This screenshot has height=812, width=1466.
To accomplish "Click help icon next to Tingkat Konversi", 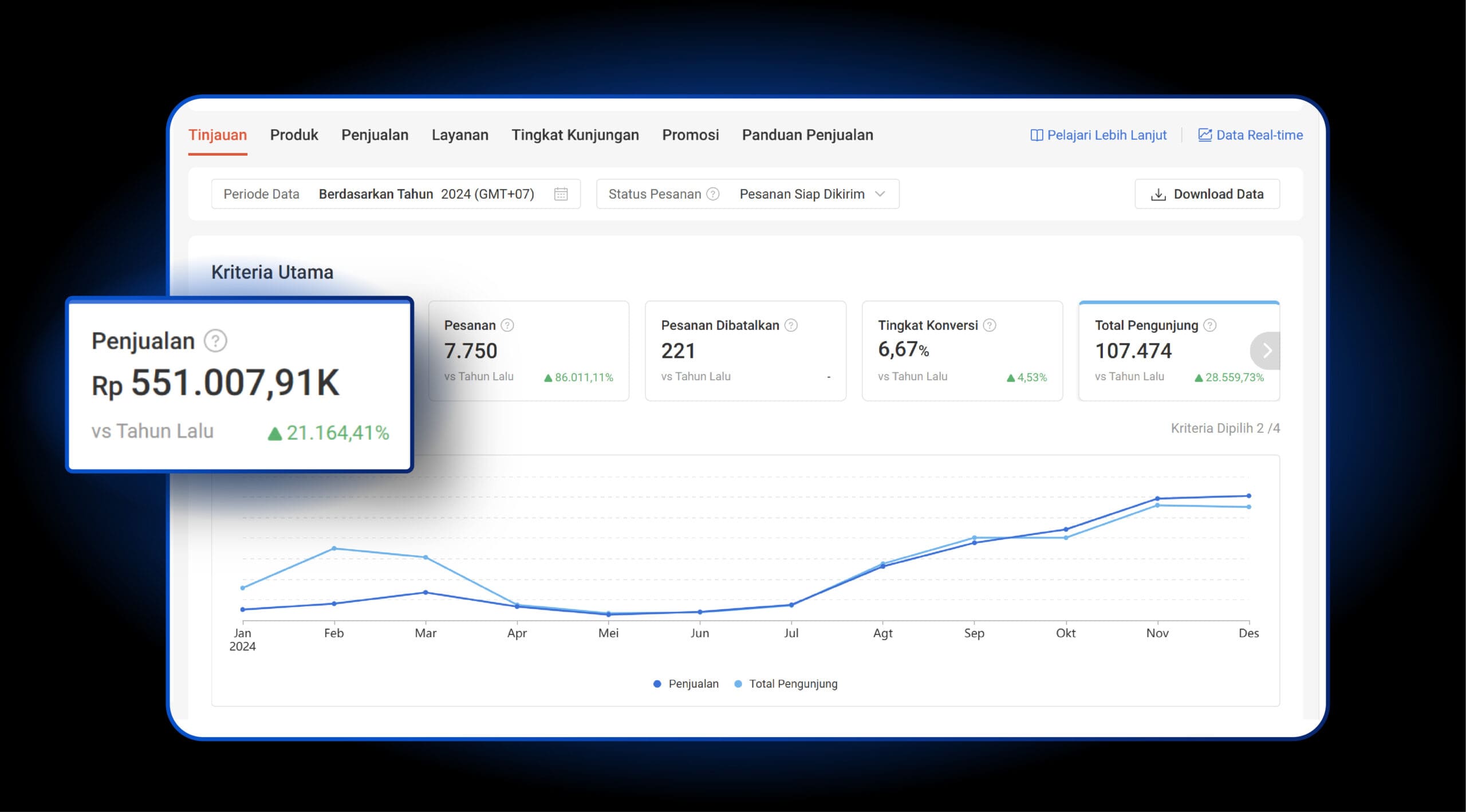I will click(990, 325).
